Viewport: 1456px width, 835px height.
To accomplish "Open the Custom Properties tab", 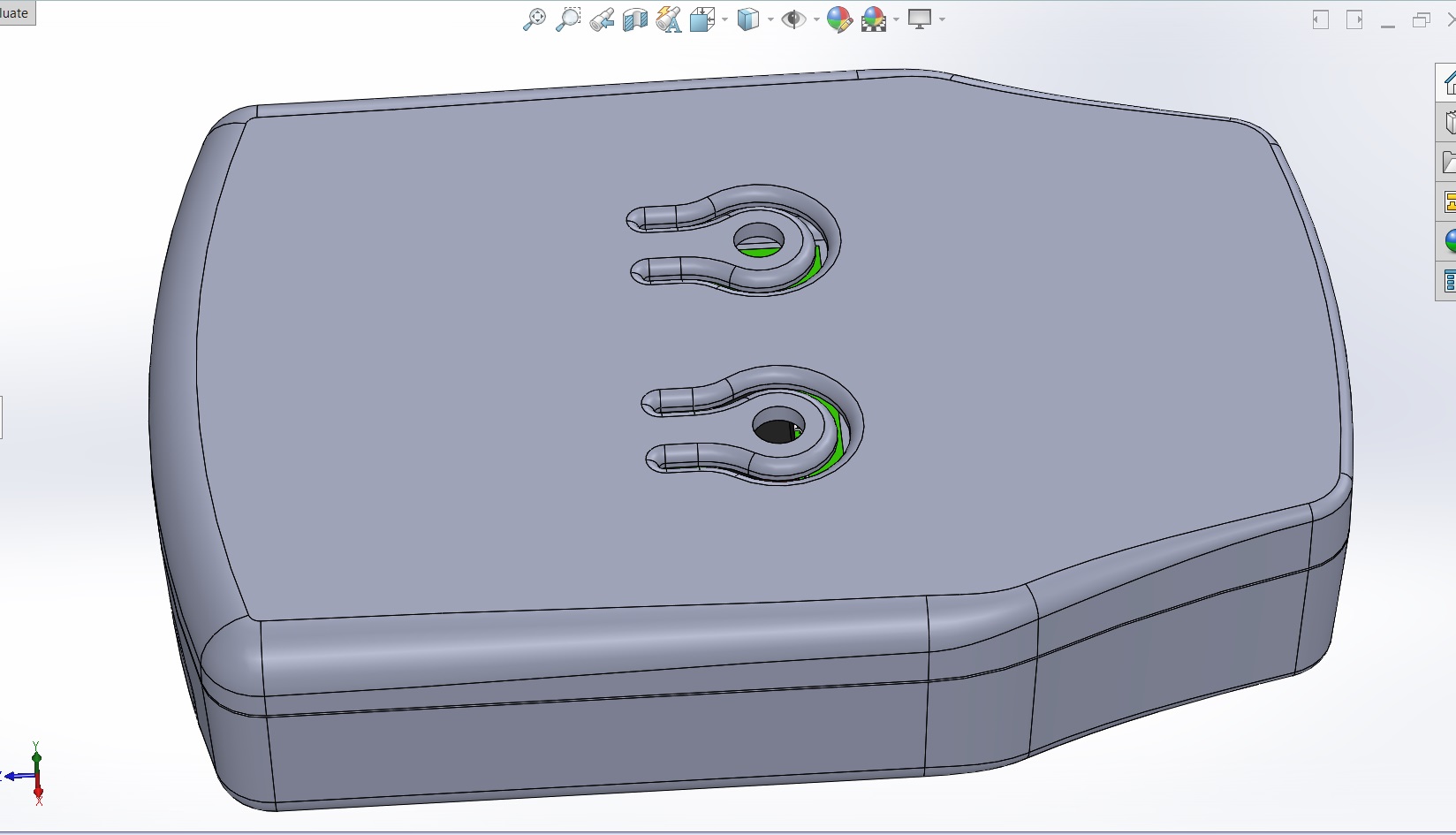I will pyautogui.click(x=1447, y=281).
